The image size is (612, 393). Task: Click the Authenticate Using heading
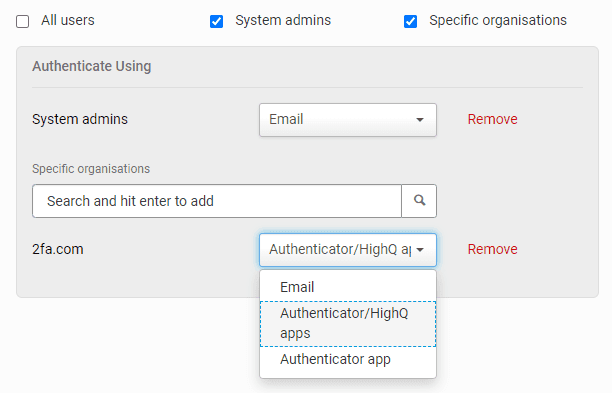[x=92, y=66]
